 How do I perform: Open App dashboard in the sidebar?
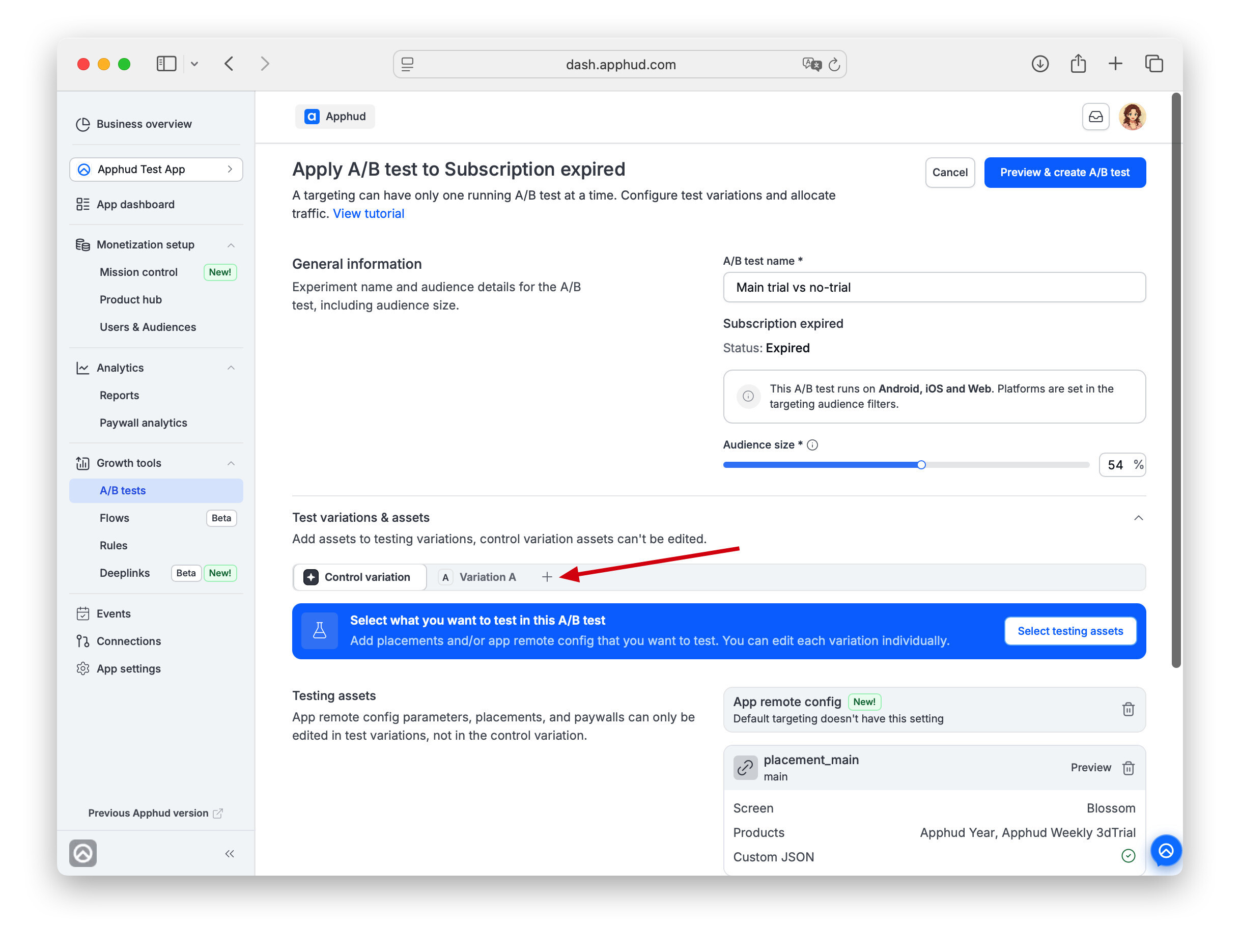(135, 204)
